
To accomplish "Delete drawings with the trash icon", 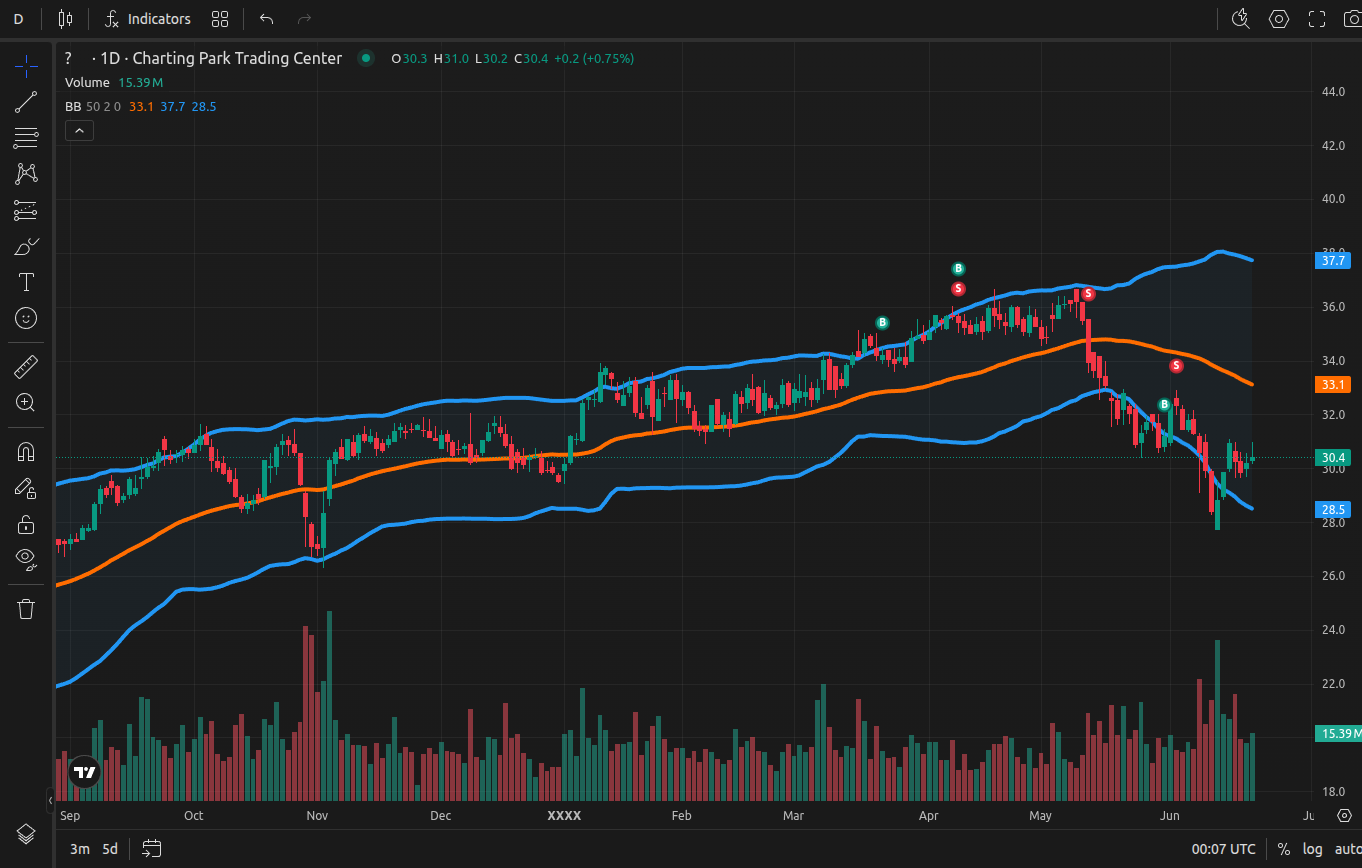I will point(26,609).
